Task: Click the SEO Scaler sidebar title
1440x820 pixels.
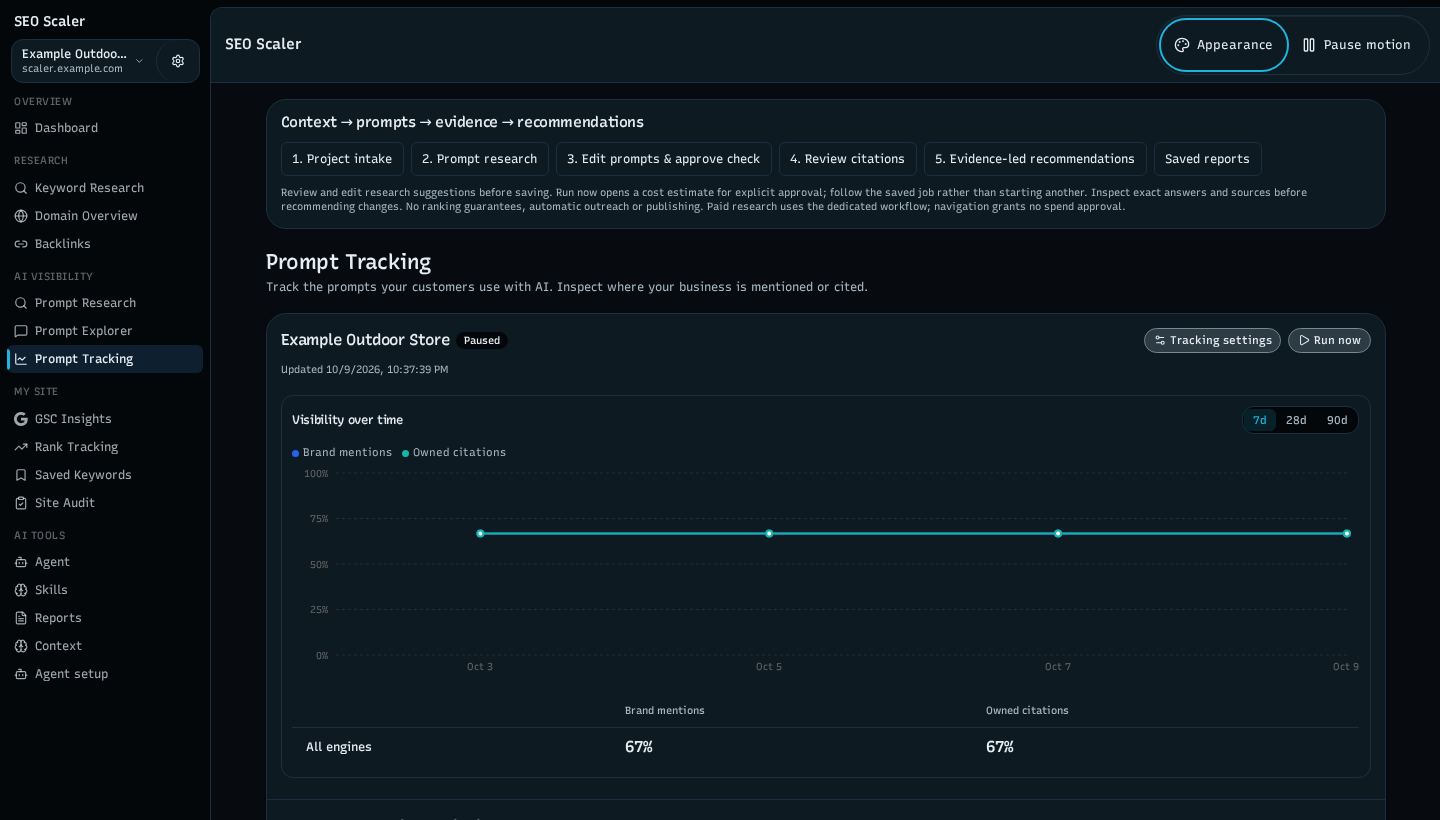Action: click(49, 21)
